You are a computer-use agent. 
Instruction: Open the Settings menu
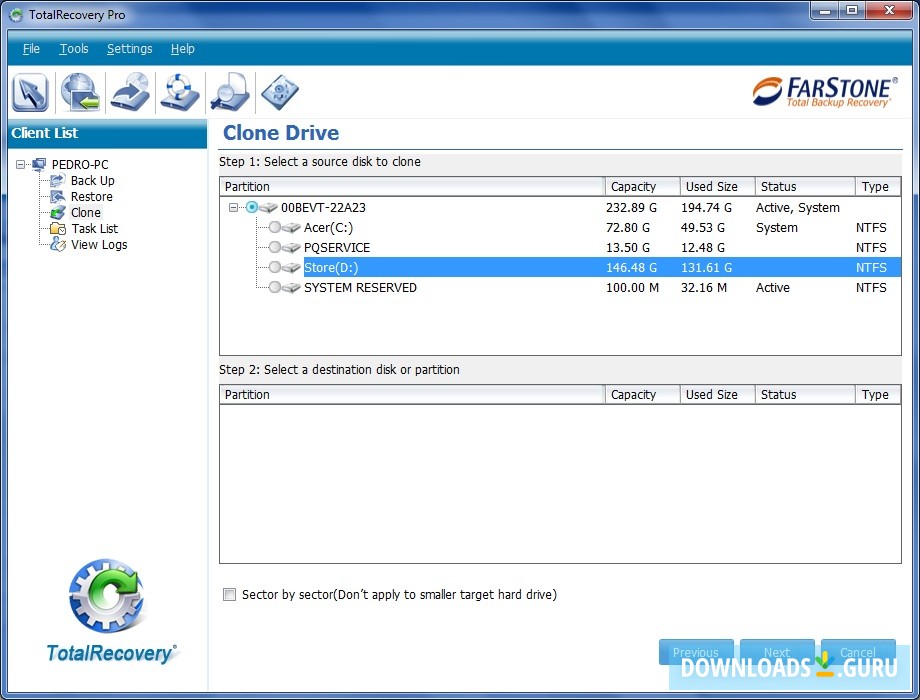[x=129, y=48]
